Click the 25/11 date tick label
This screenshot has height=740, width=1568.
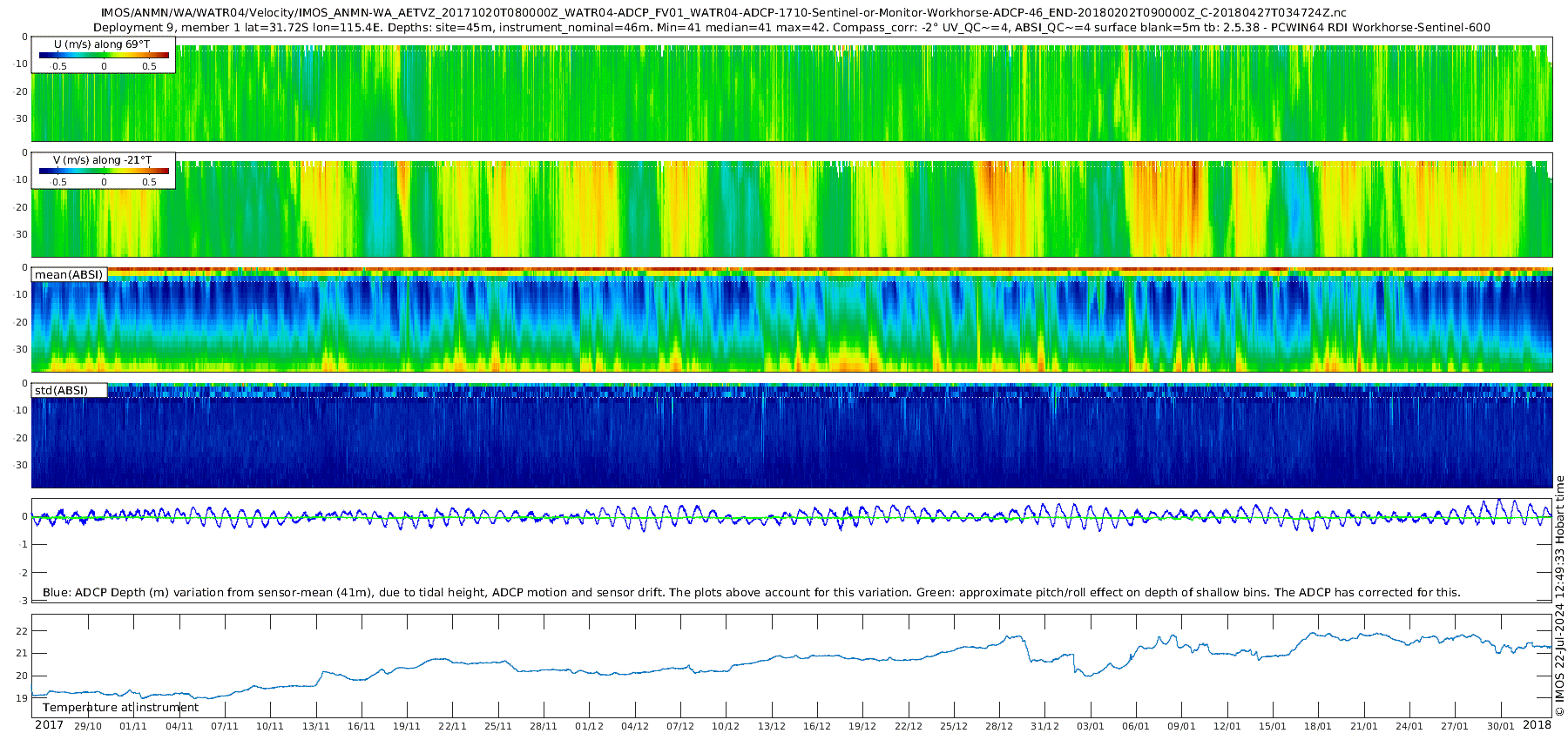click(498, 726)
